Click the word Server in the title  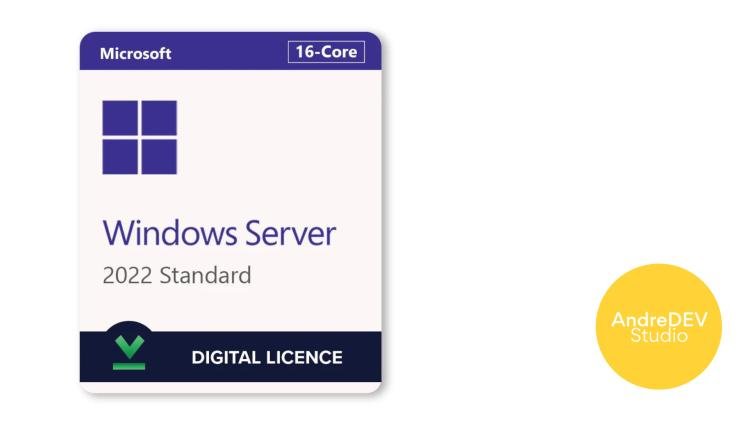(290, 233)
